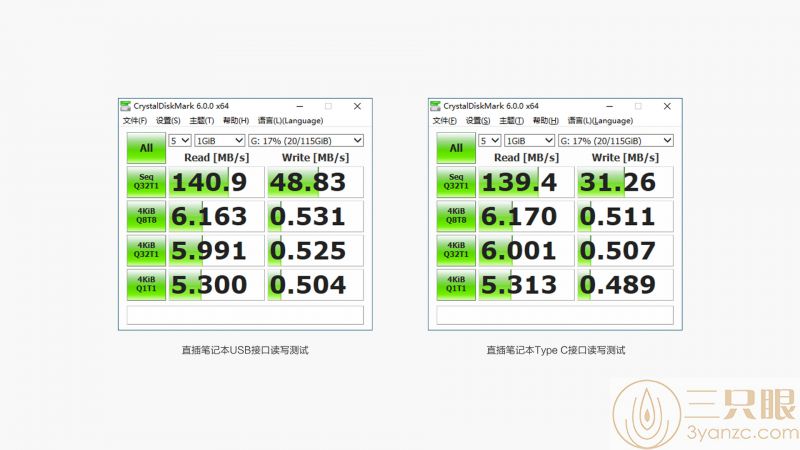Open drive G: selector in left window
Screen dimensions: 800x450
[x=306, y=140]
